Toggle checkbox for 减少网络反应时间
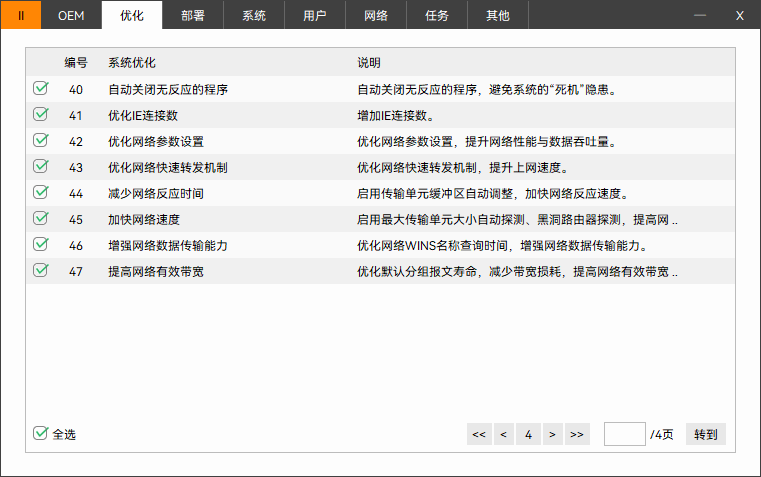 click(x=41, y=192)
